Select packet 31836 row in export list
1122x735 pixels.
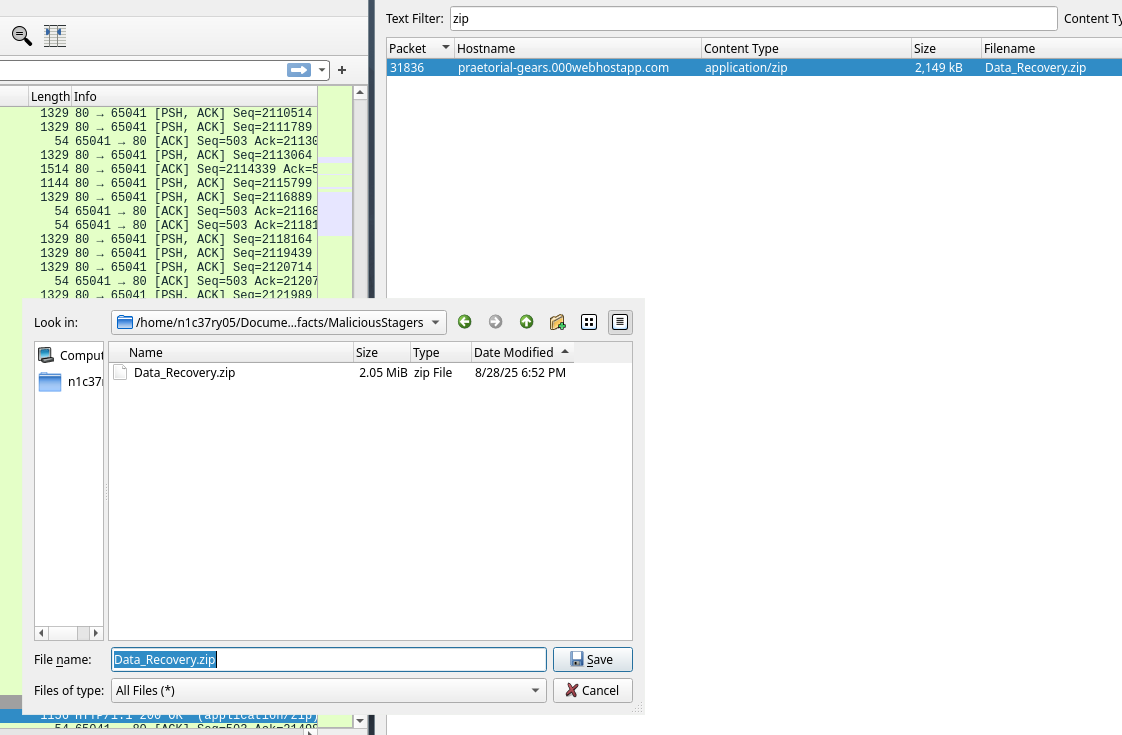[x=700, y=68]
